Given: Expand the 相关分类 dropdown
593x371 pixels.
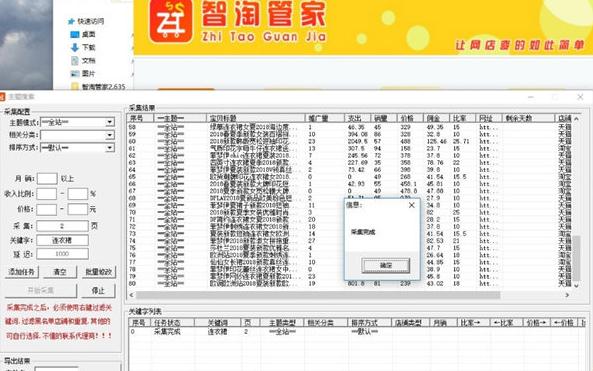Looking at the screenshot, I should (x=110, y=135).
